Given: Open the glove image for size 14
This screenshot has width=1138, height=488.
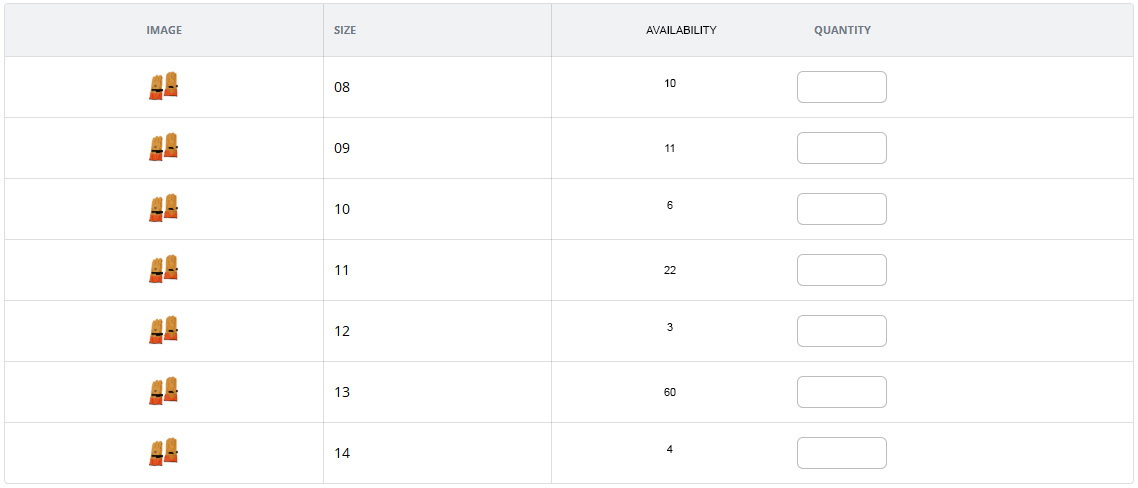Looking at the screenshot, I should click(x=163, y=452).
